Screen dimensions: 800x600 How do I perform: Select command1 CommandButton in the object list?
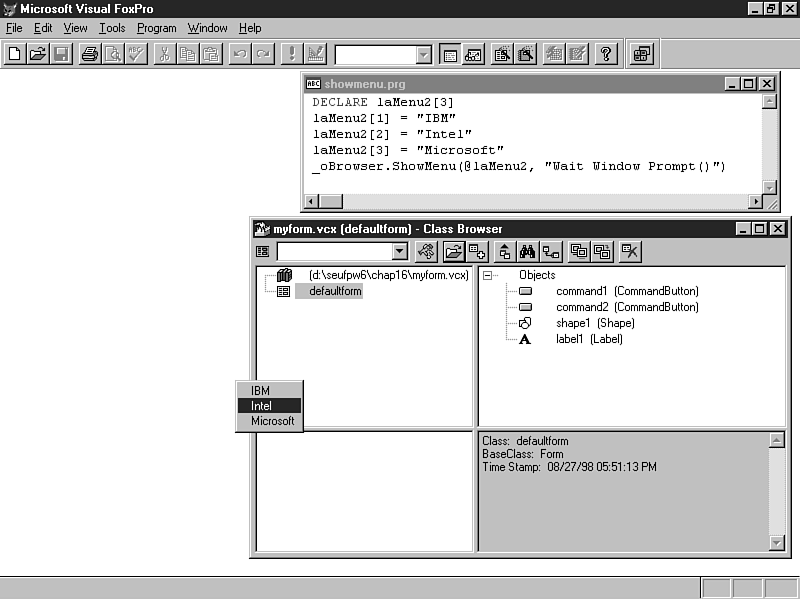click(626, 291)
